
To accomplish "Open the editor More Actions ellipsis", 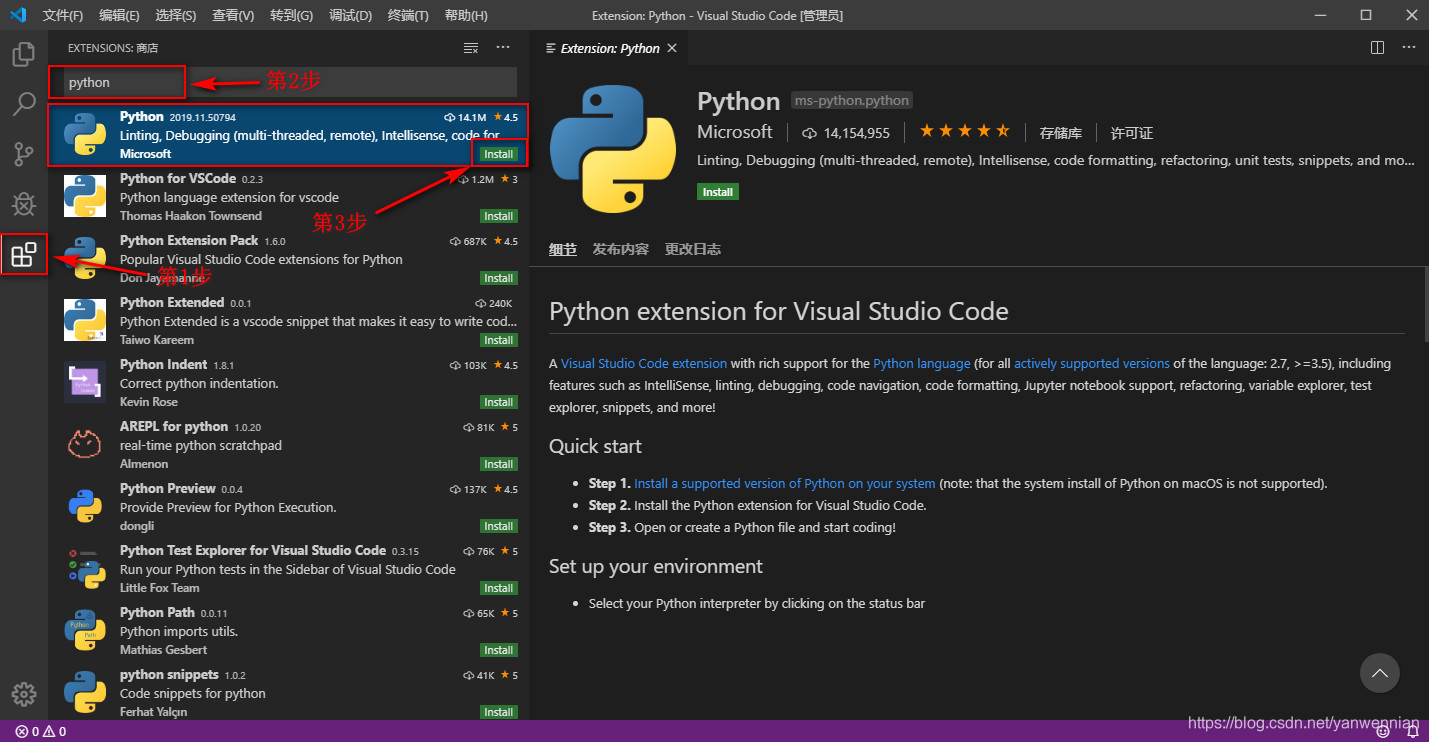I will pyautogui.click(x=1408, y=48).
